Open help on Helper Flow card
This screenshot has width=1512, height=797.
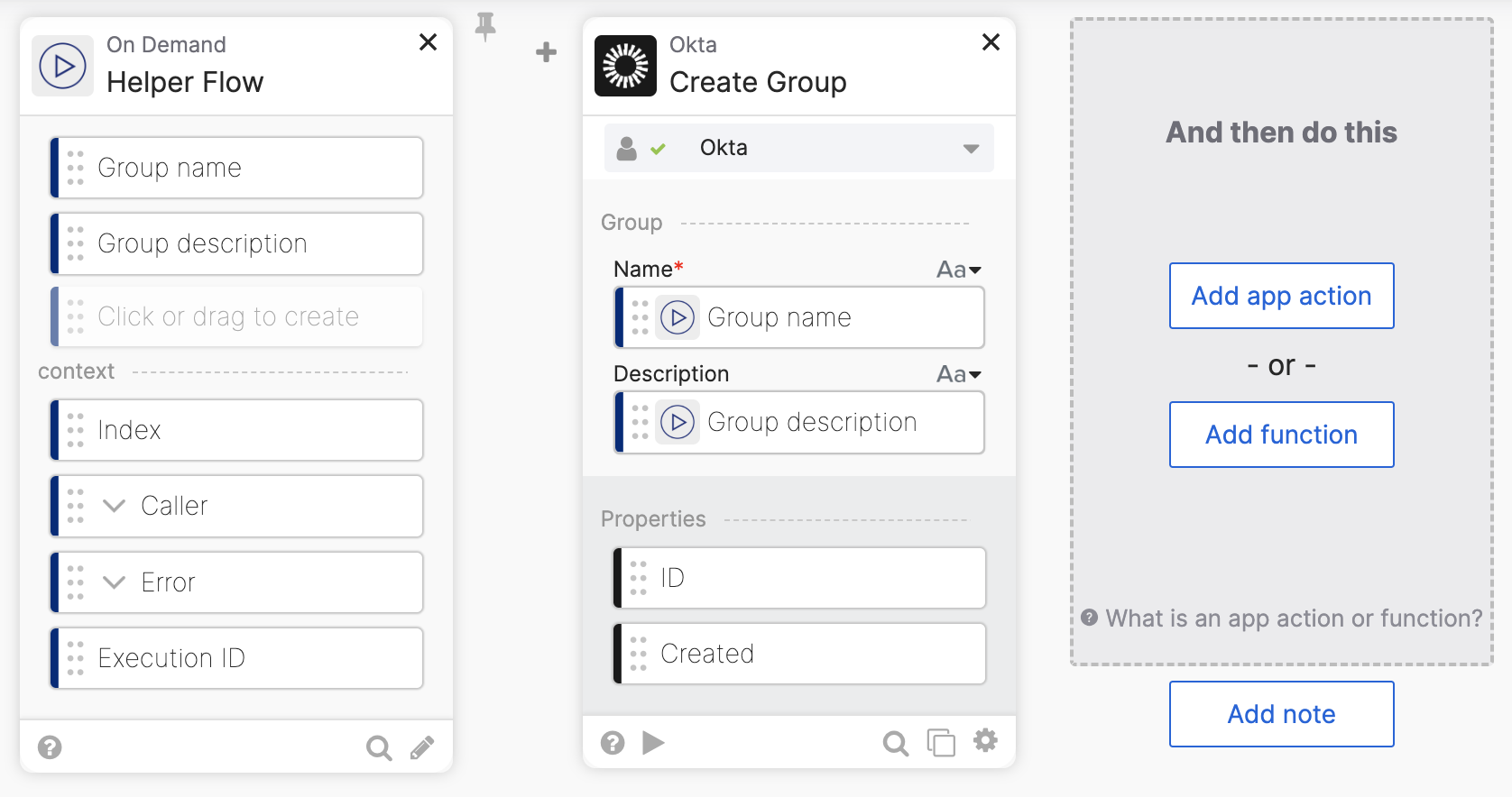point(50,747)
